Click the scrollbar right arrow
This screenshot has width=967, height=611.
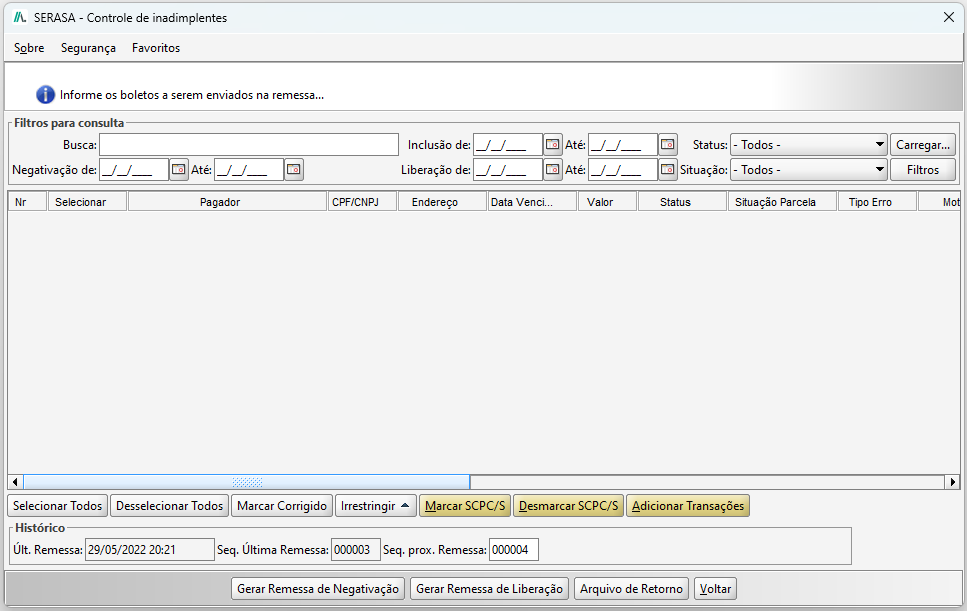click(x=953, y=482)
